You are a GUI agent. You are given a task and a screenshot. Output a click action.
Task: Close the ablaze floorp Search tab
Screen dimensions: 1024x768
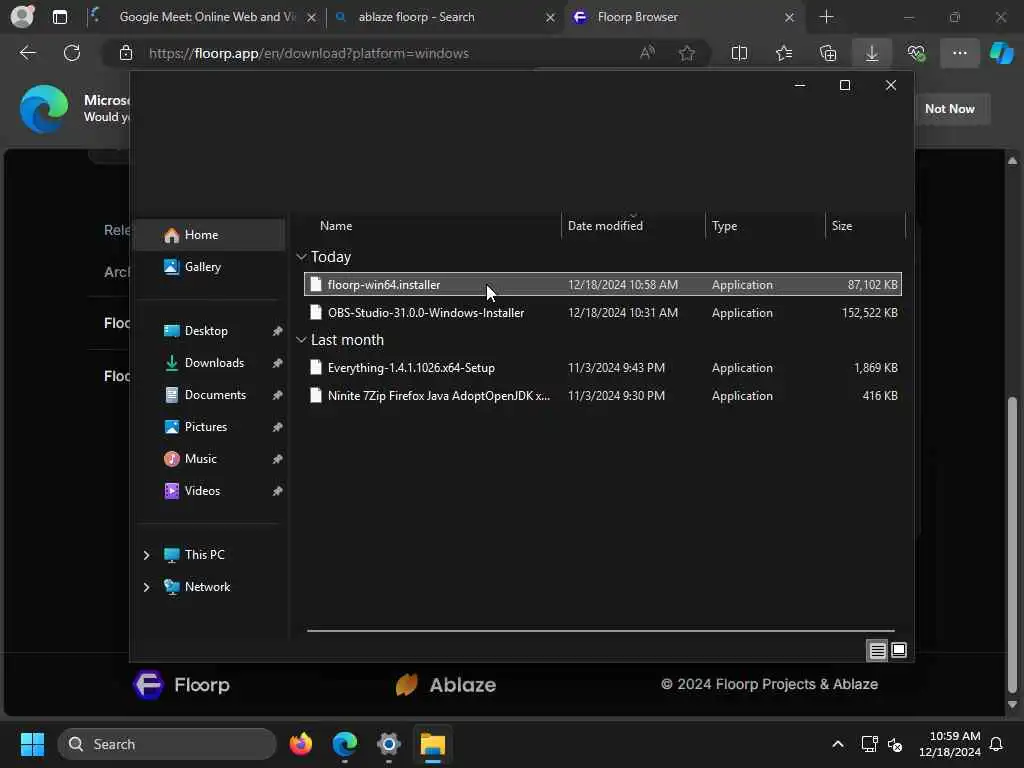tap(551, 17)
